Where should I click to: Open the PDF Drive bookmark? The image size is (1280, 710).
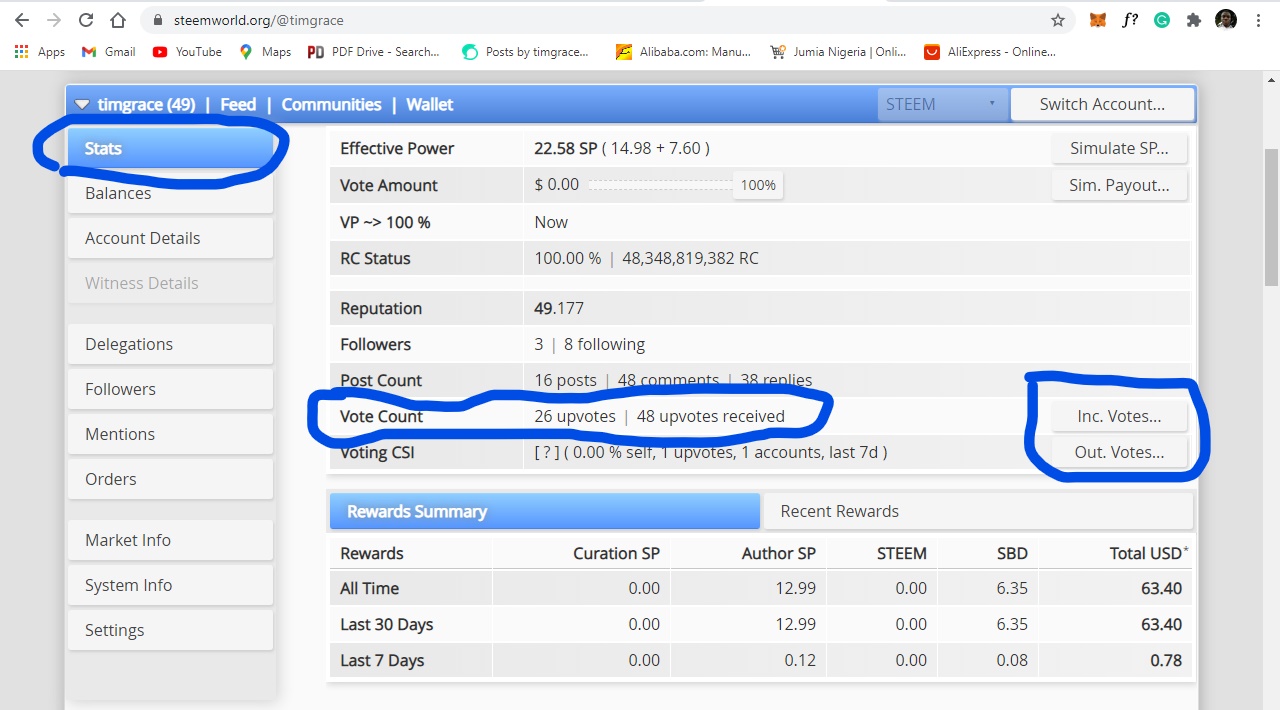click(373, 52)
